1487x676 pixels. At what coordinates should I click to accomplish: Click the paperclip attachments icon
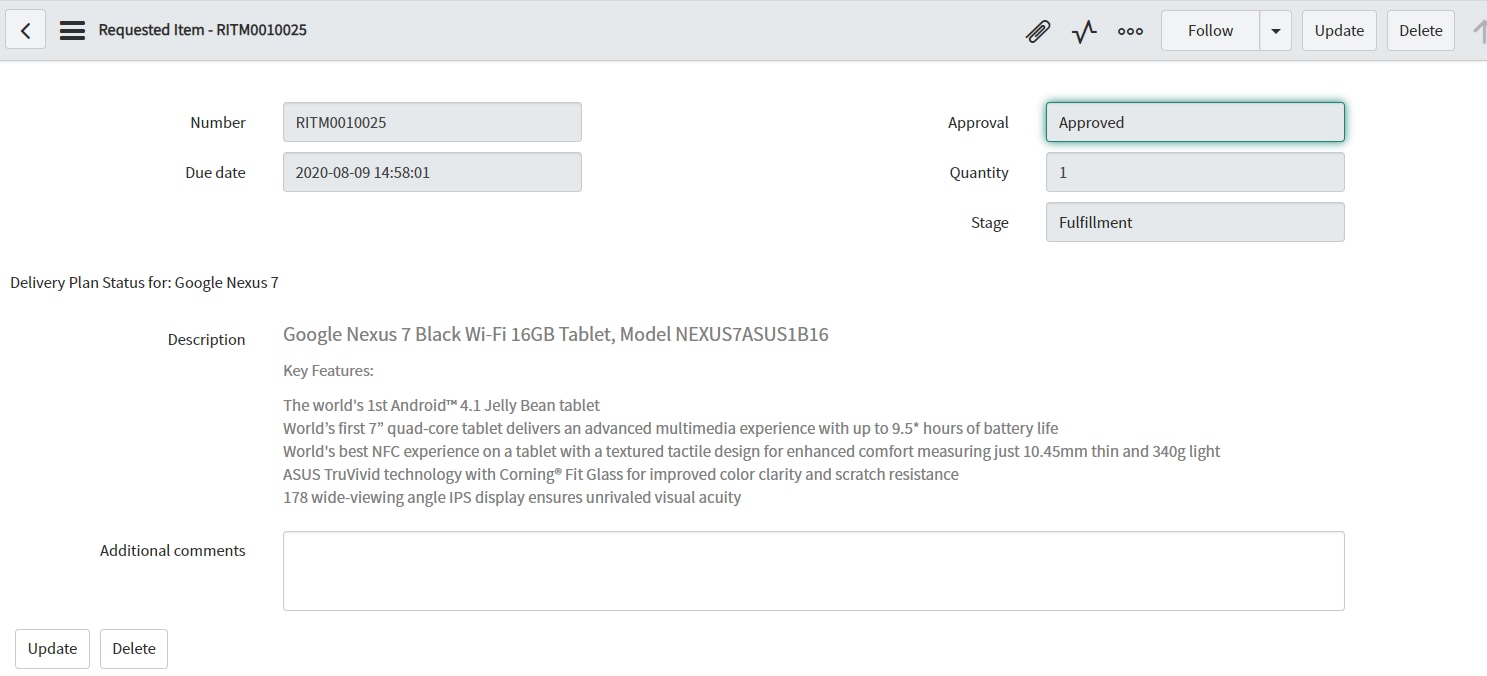pos(1038,31)
